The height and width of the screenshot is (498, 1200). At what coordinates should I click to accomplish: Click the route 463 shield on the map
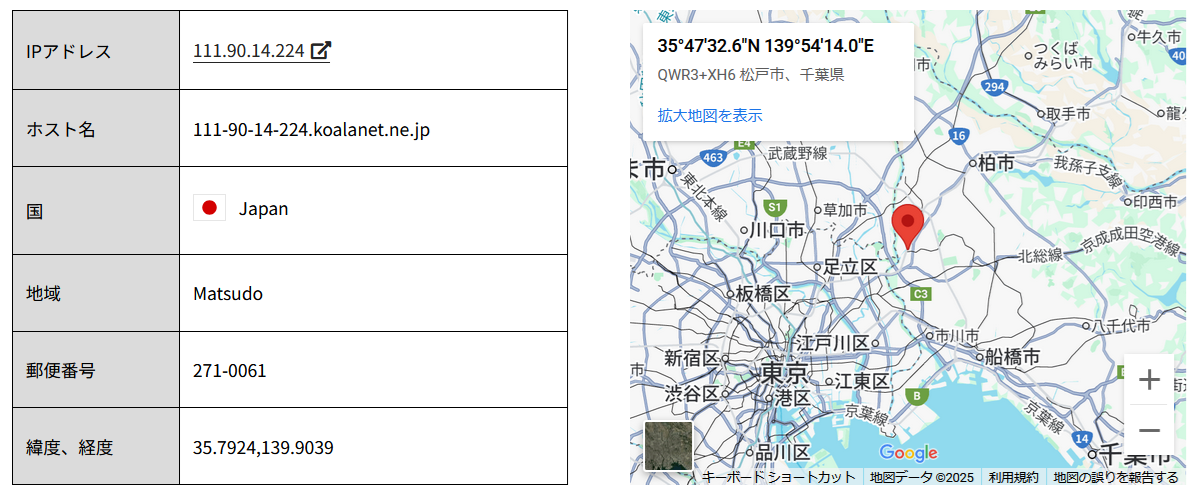713,157
